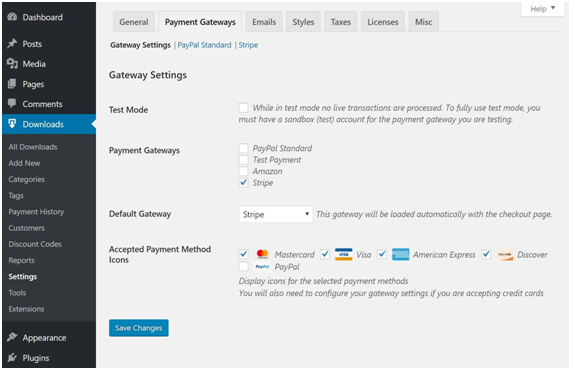
Task: Switch to the Licenses tab
Action: coord(383,22)
